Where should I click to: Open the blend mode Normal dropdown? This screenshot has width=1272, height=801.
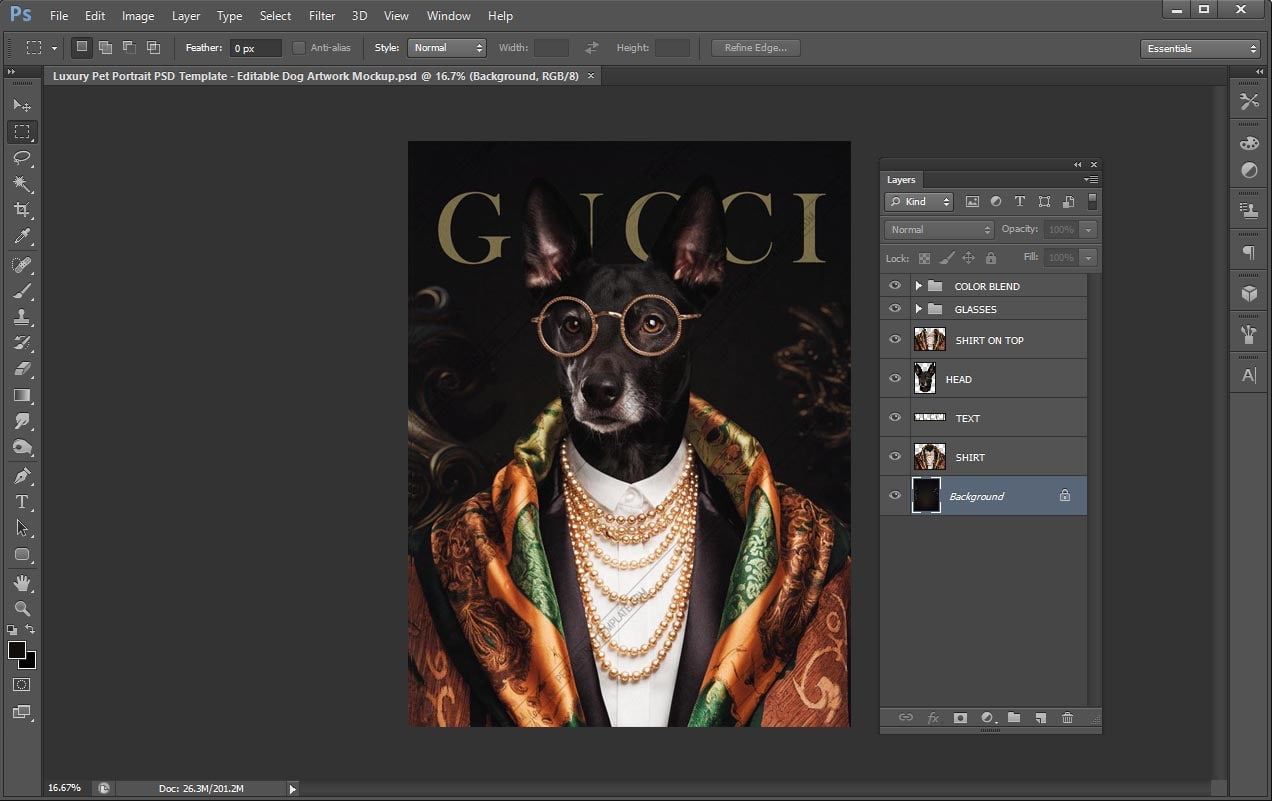pyautogui.click(x=939, y=229)
